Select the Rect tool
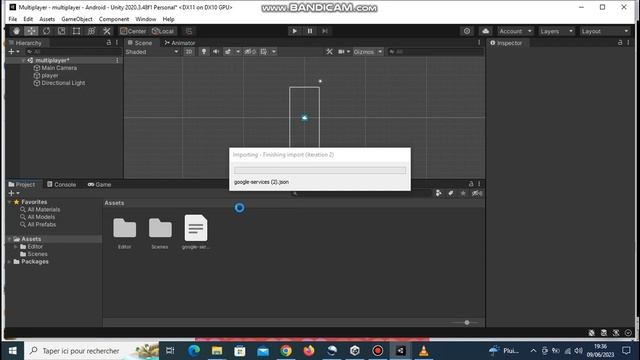Viewport: 640px width, 360px height. [76, 31]
